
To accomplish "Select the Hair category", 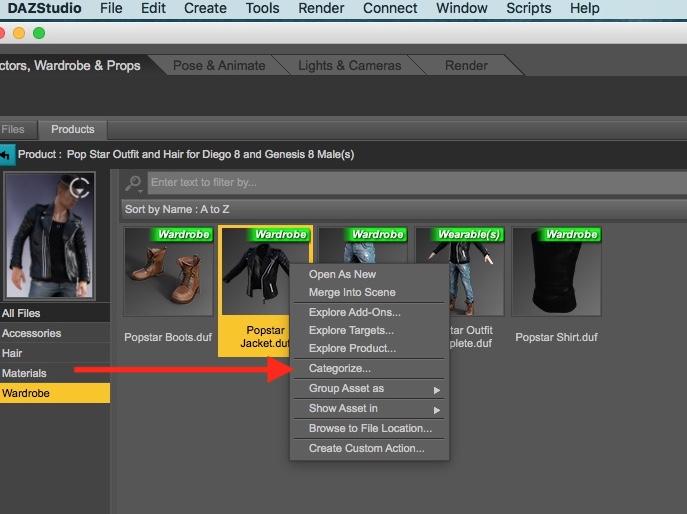I will [x=55, y=353].
